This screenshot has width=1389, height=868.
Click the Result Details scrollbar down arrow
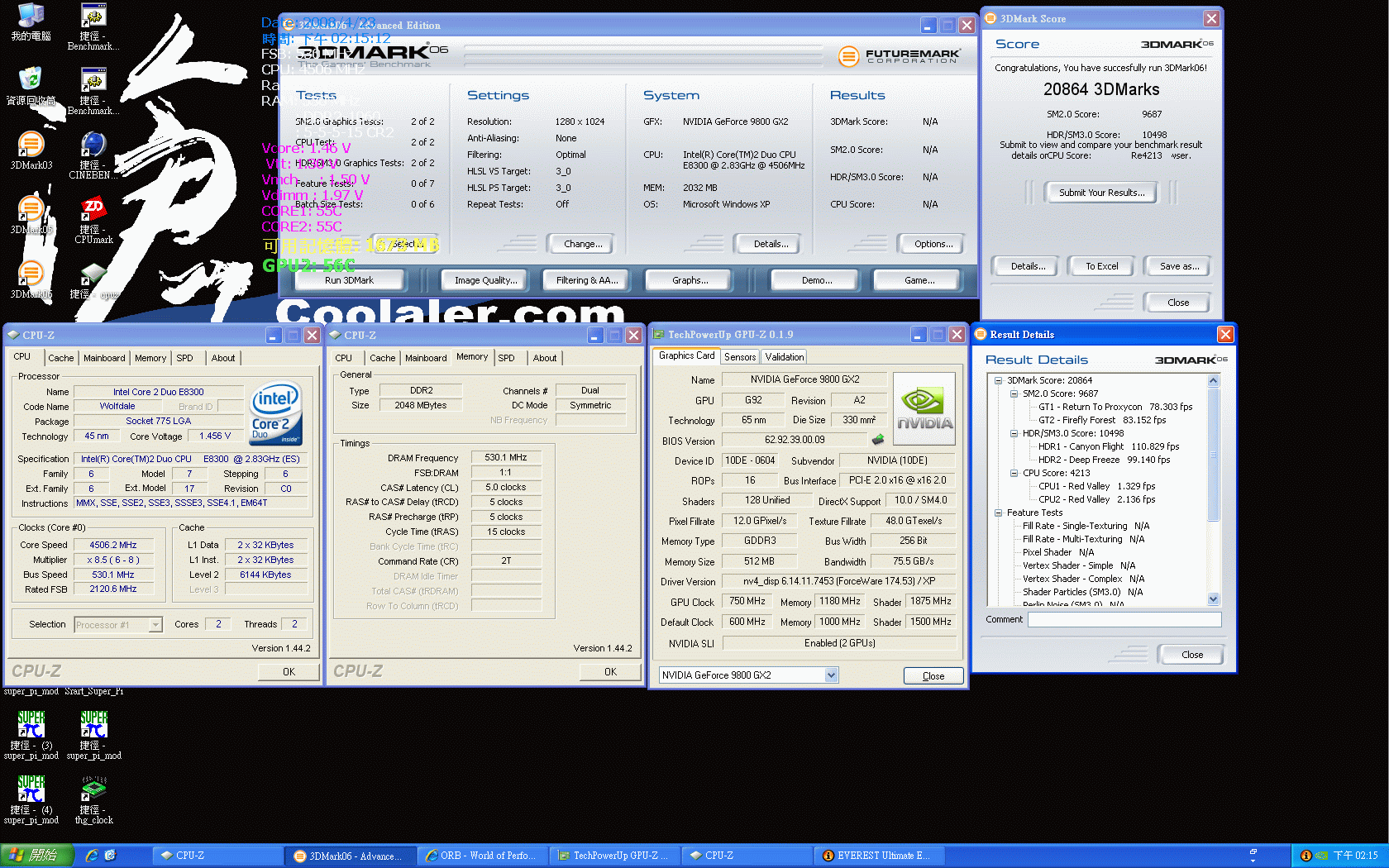pos(1214,600)
